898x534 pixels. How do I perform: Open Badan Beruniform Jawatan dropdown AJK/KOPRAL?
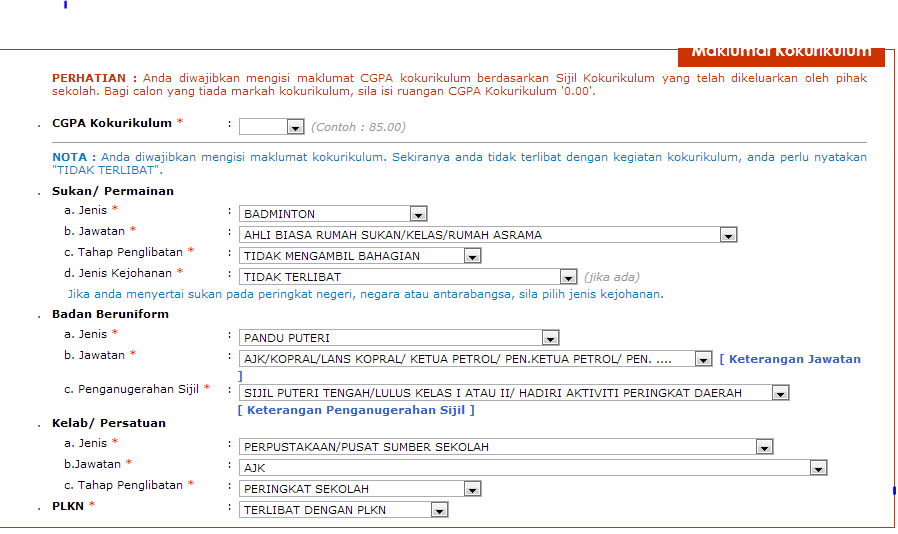click(x=475, y=359)
